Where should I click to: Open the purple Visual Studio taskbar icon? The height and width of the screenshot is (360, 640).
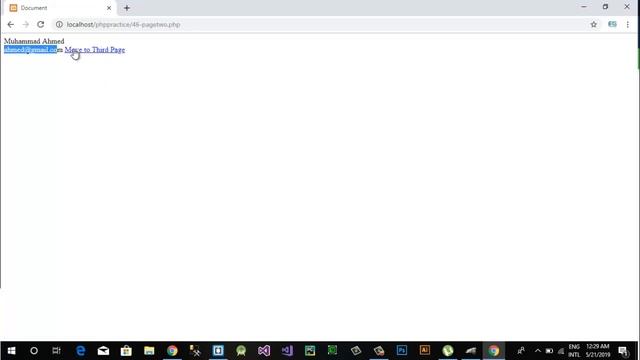coord(264,351)
